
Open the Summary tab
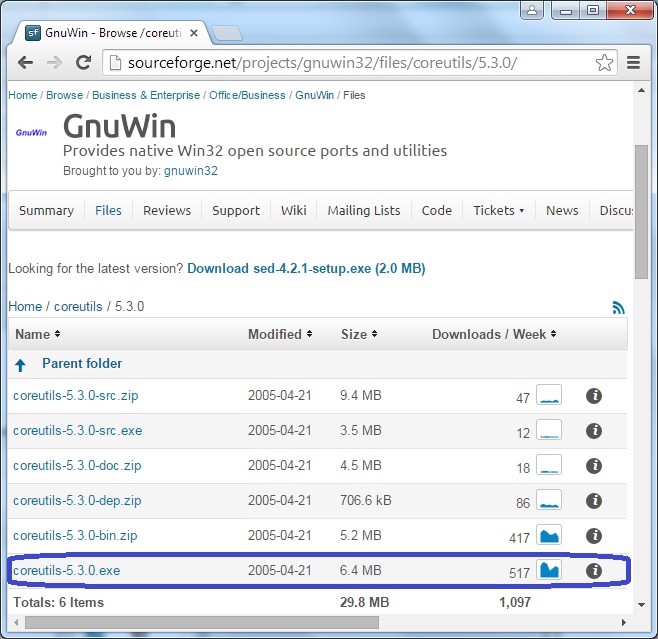click(46, 210)
